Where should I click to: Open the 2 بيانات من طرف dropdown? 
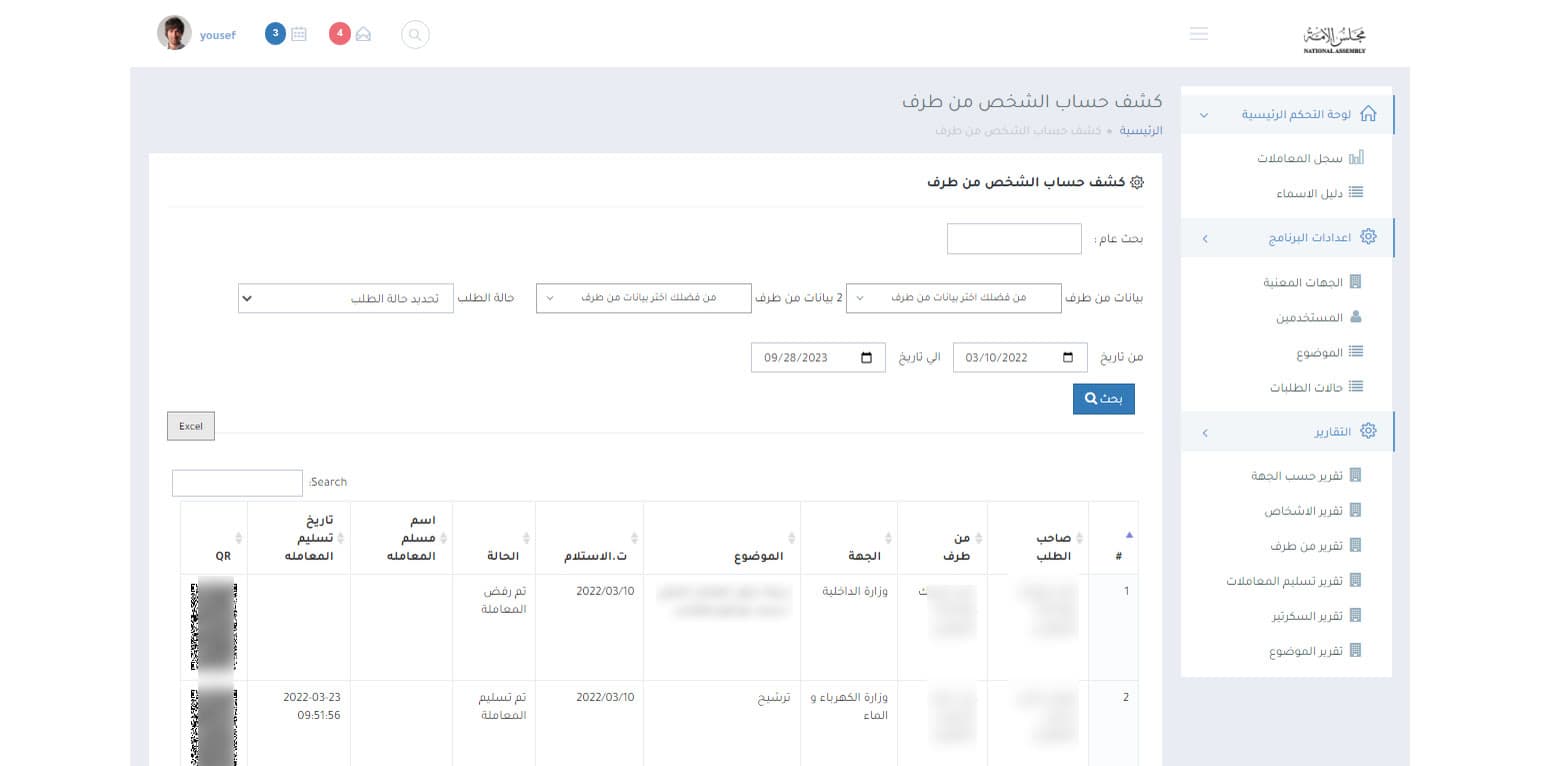pos(644,298)
